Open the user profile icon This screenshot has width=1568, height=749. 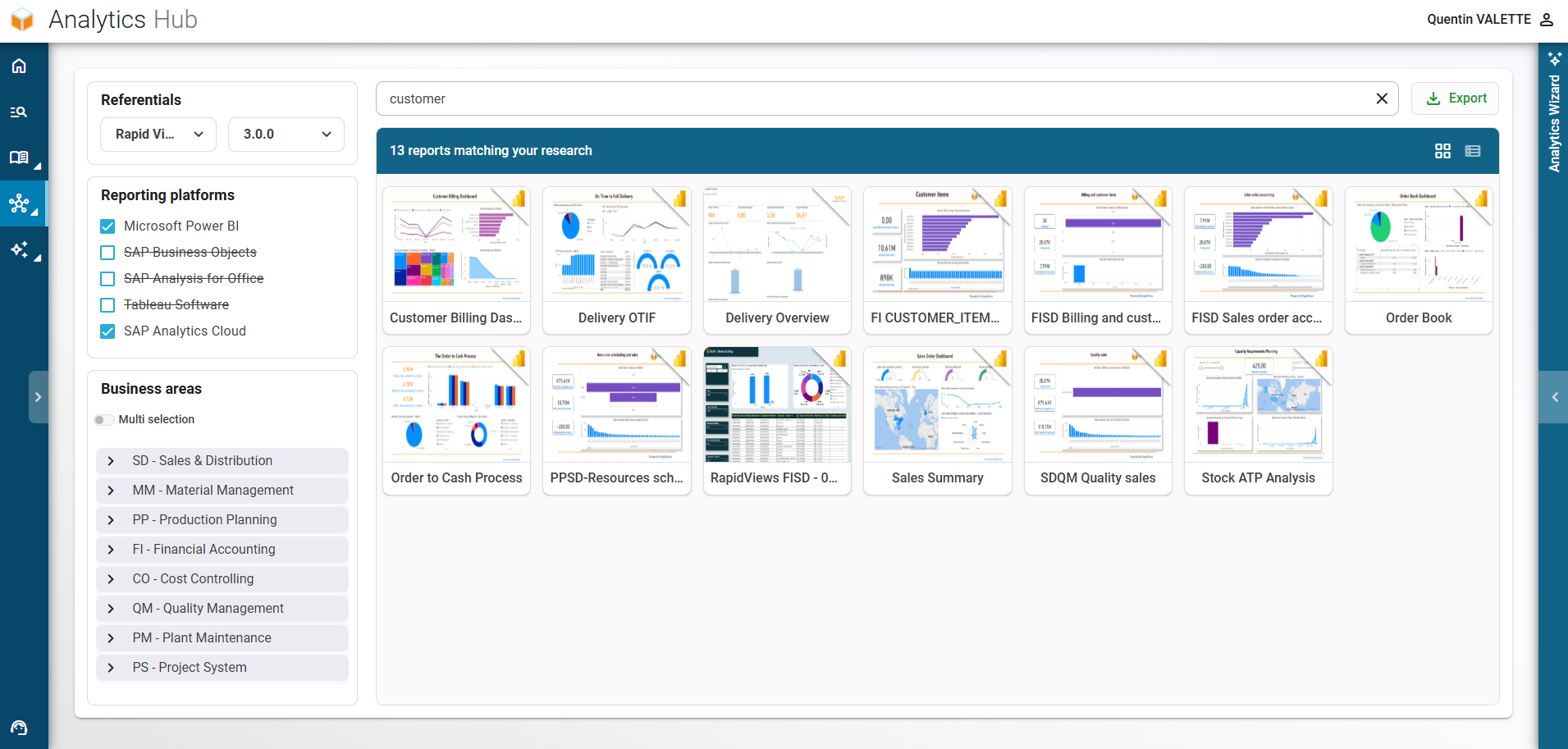click(1547, 19)
